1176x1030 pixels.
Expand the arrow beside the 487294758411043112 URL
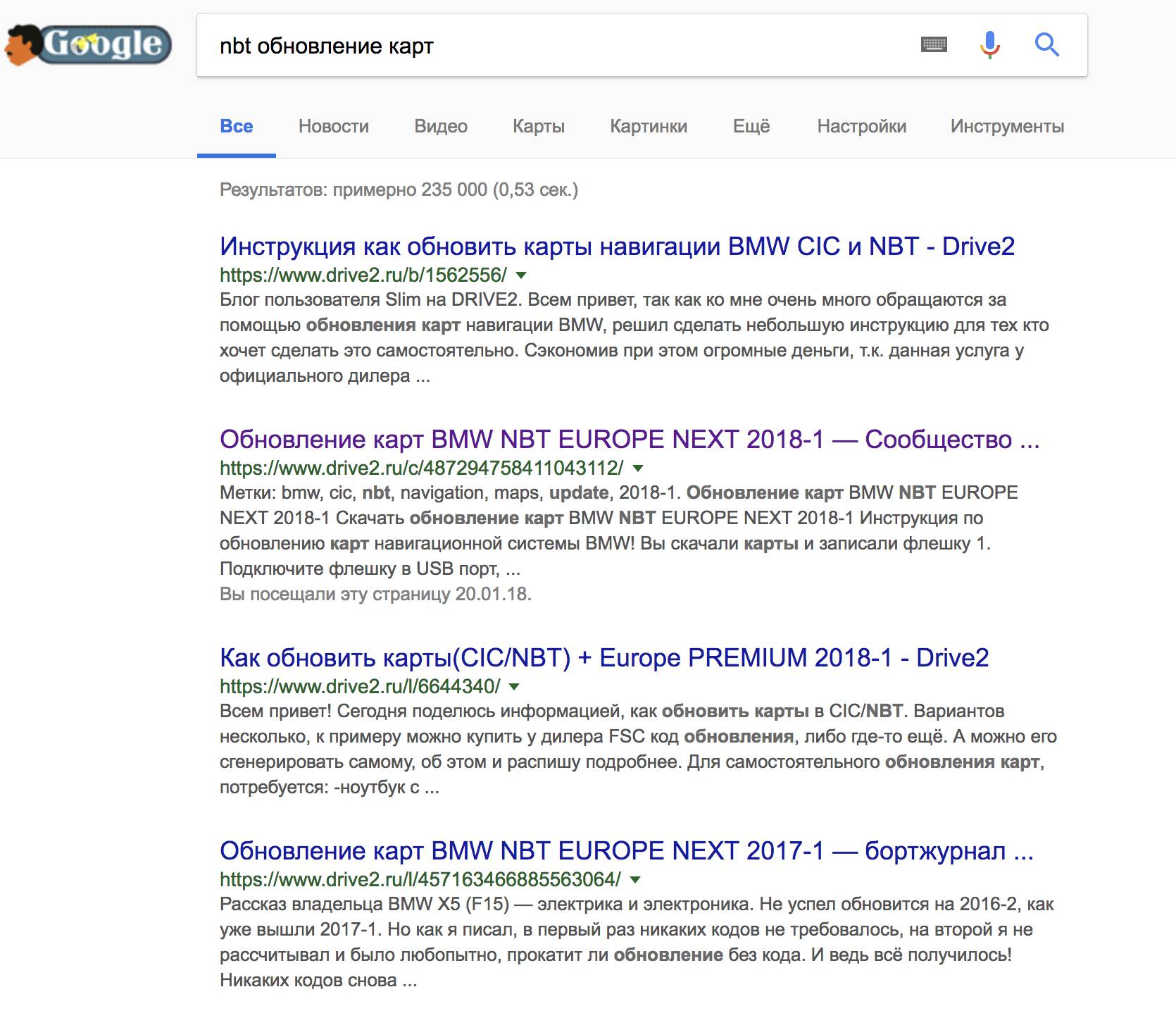638,468
